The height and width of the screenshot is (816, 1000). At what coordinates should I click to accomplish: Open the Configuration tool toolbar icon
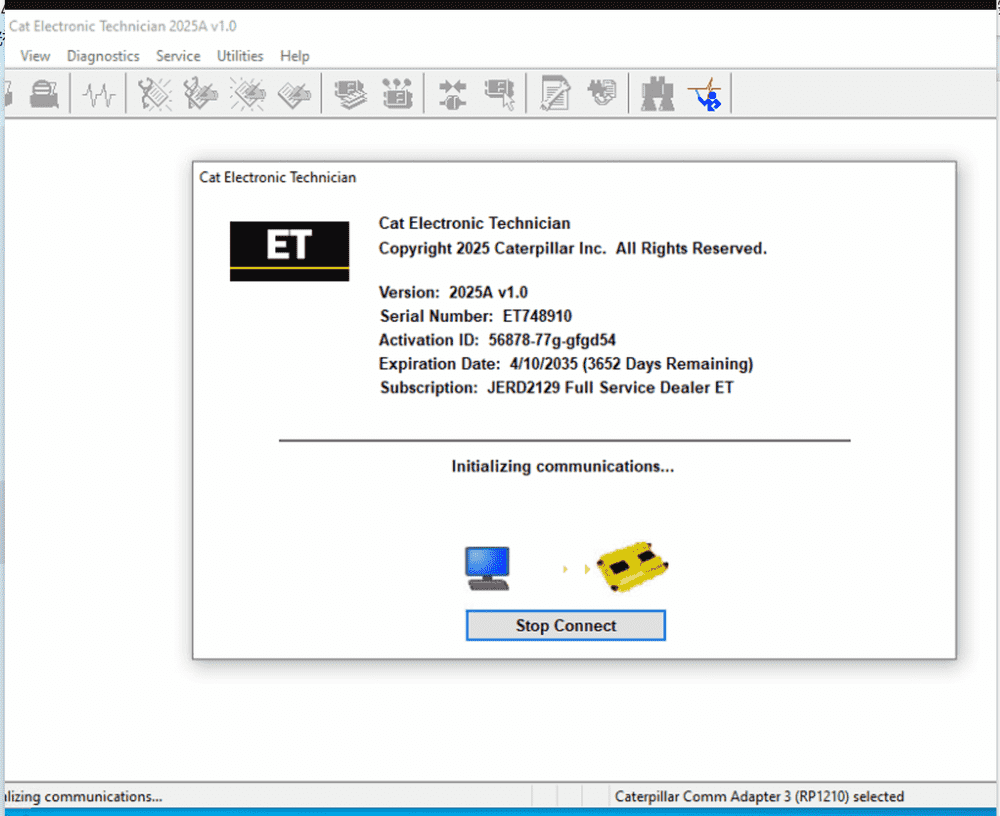[397, 95]
